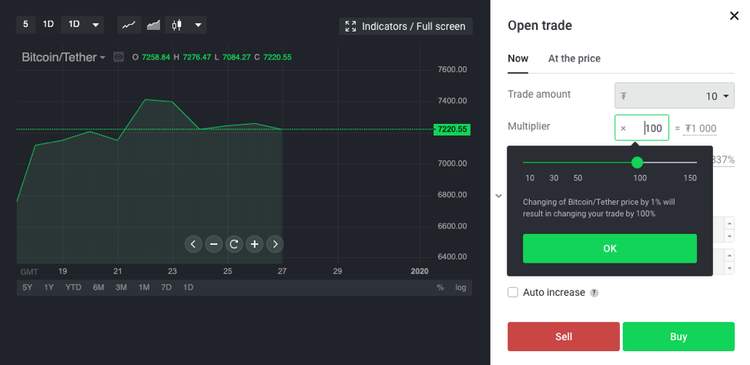Image resolution: width=750 pixels, height=365 pixels.
Task: Zoom out chart with minus icon
Action: pos(214,244)
